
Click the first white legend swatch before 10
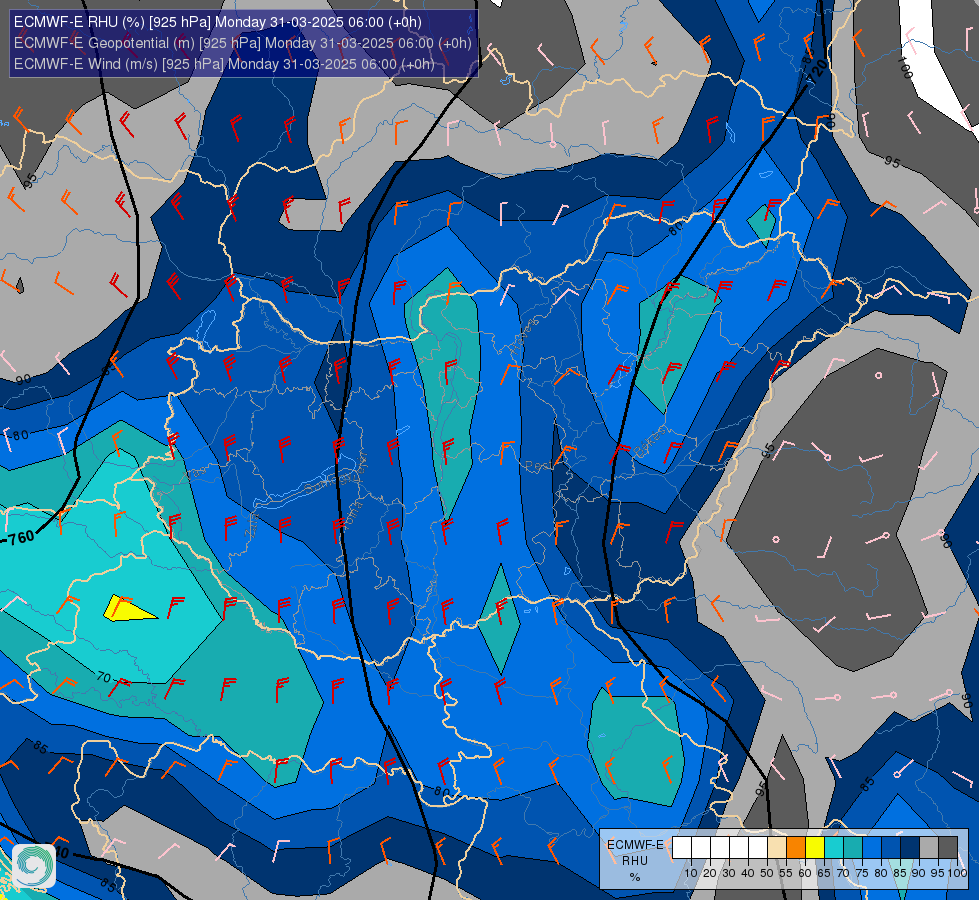pyautogui.click(x=682, y=847)
